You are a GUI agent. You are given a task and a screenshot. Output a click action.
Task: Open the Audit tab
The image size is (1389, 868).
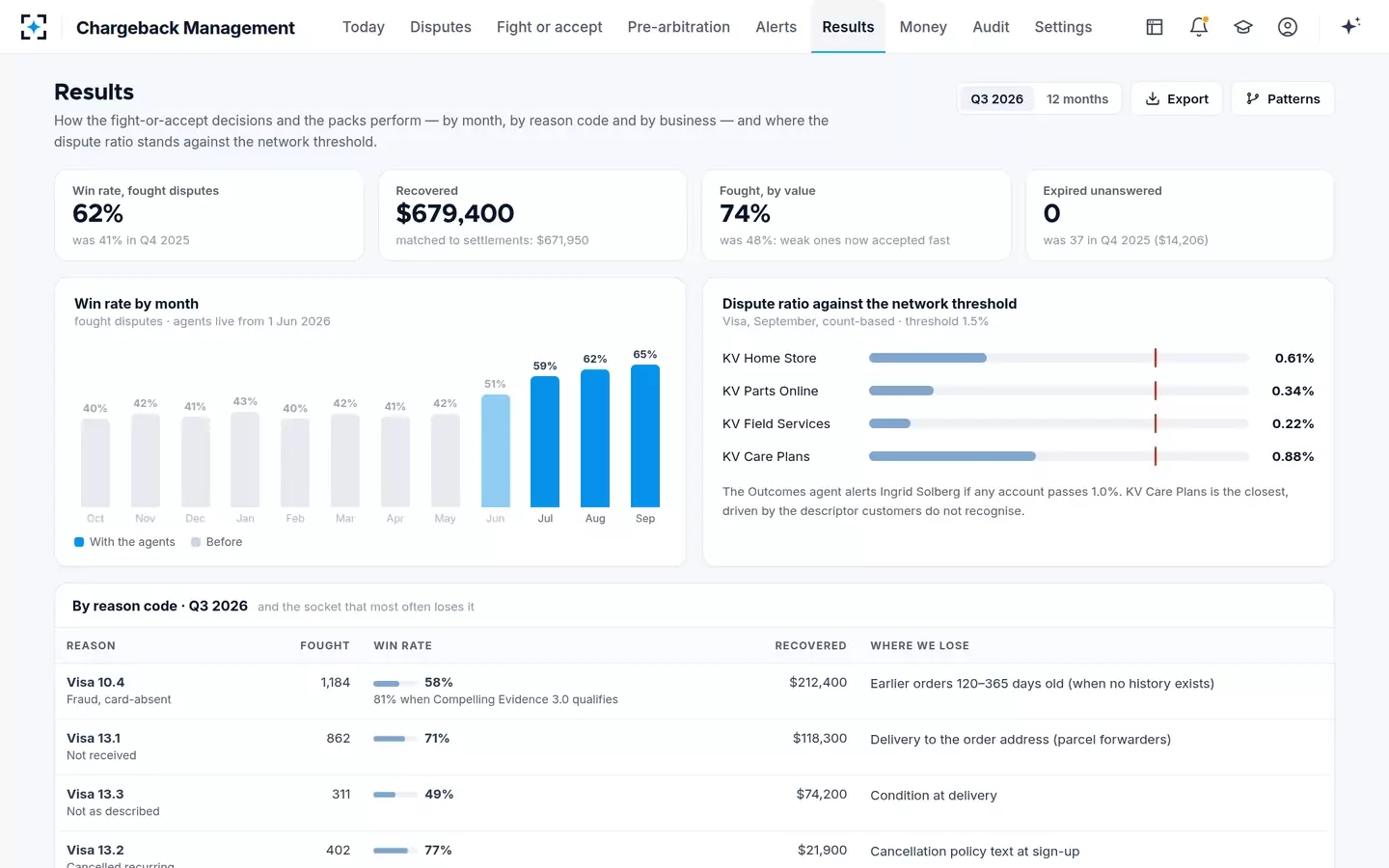coord(991,27)
